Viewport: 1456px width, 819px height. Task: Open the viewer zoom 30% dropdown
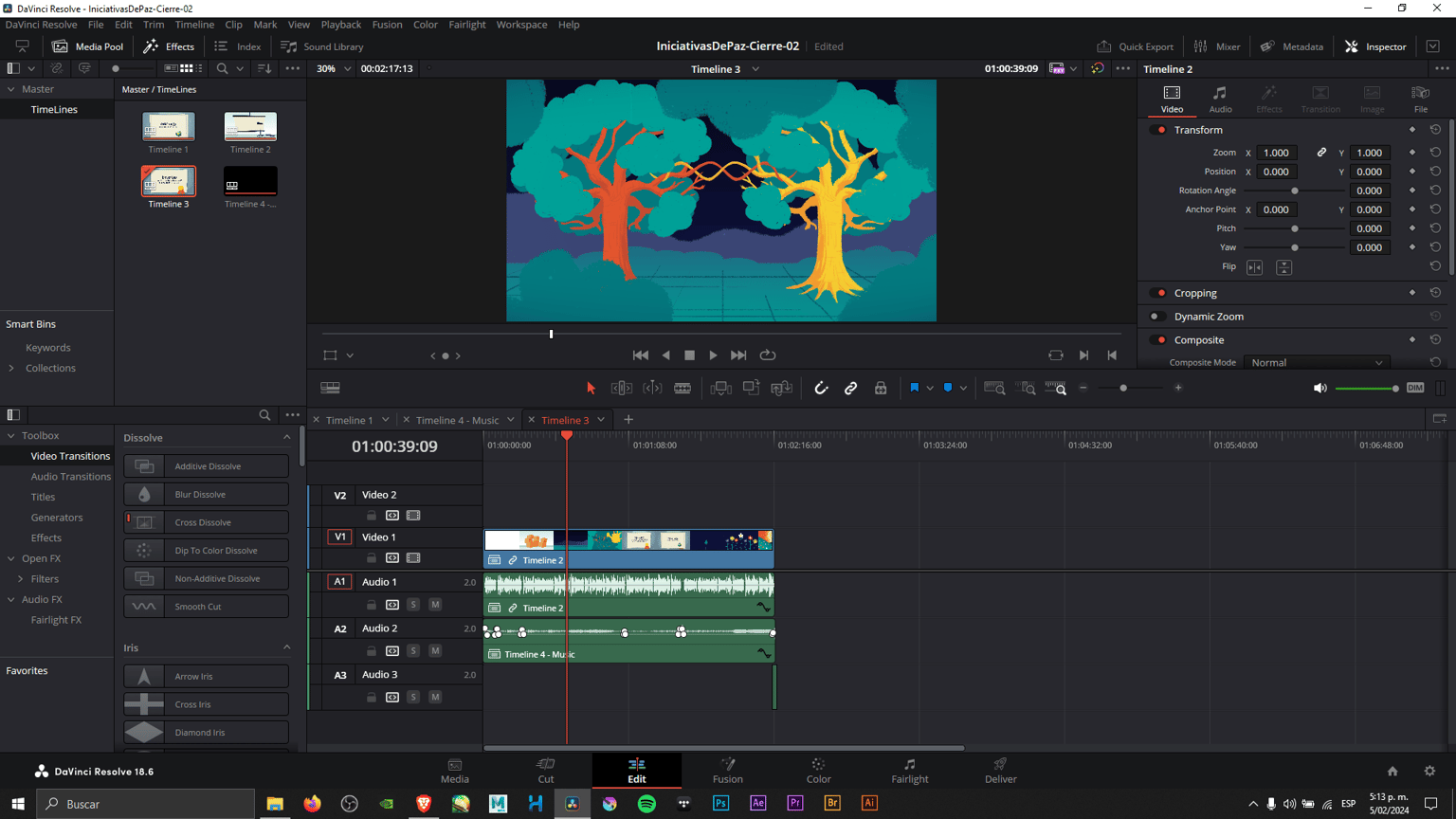[x=334, y=69]
